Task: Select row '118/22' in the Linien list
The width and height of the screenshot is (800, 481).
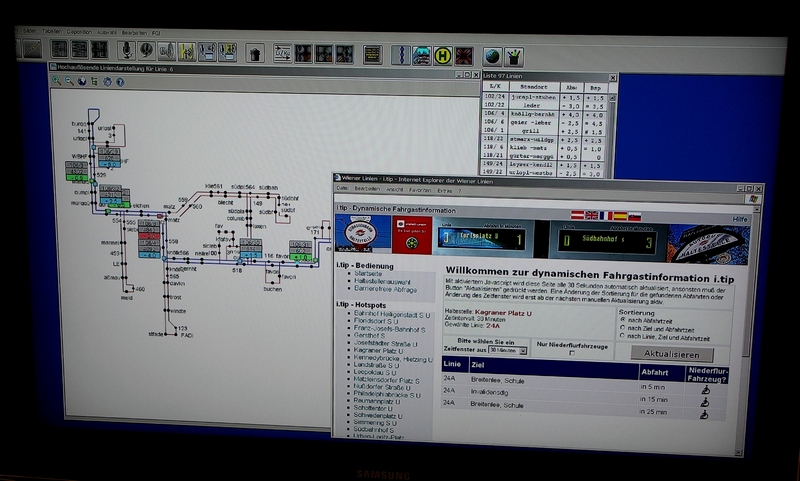Action: (543, 139)
